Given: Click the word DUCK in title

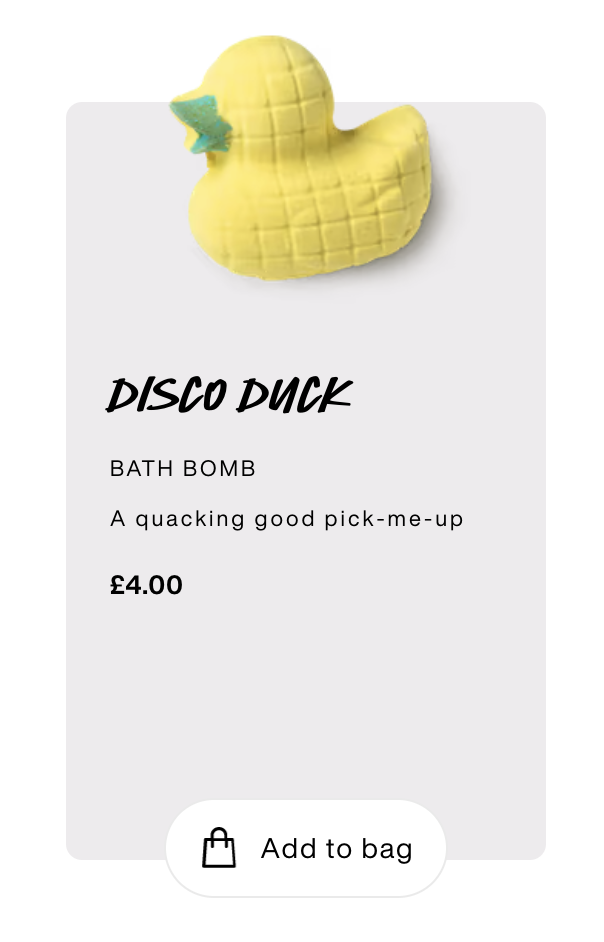Looking at the screenshot, I should tap(294, 395).
